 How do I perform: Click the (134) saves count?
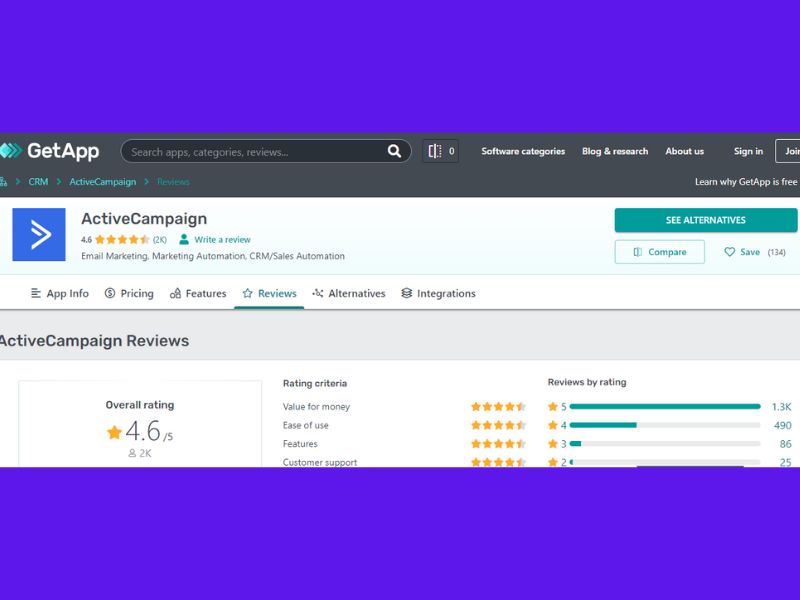pos(777,252)
